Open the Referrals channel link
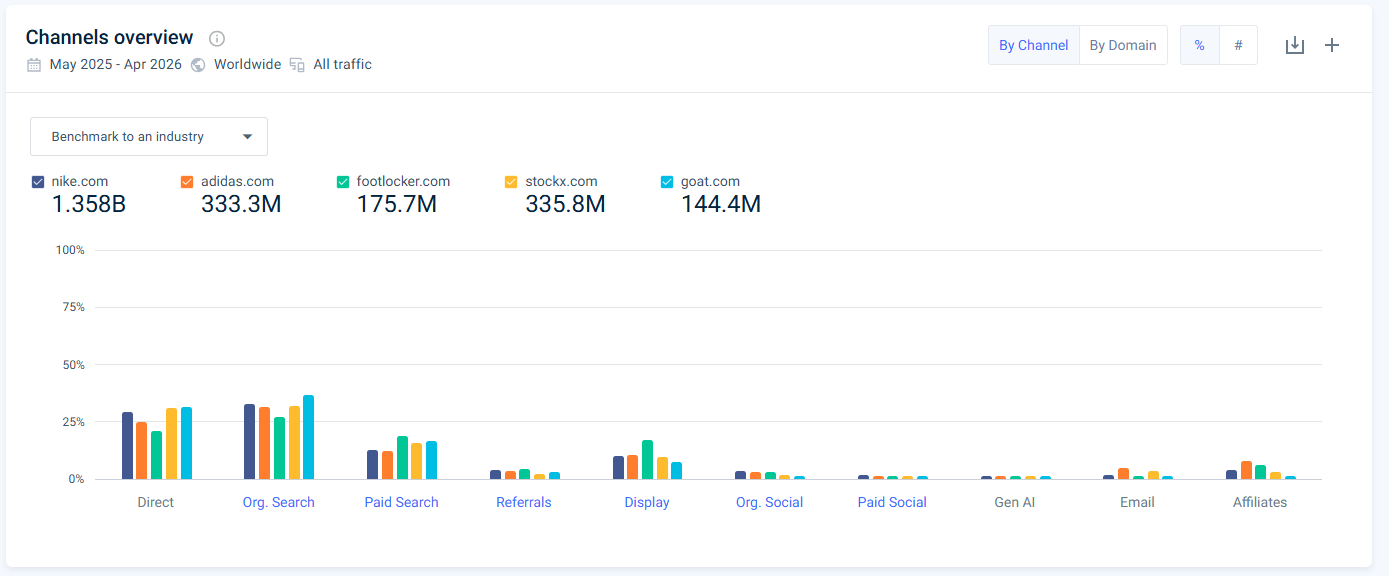1389x576 pixels. (524, 502)
